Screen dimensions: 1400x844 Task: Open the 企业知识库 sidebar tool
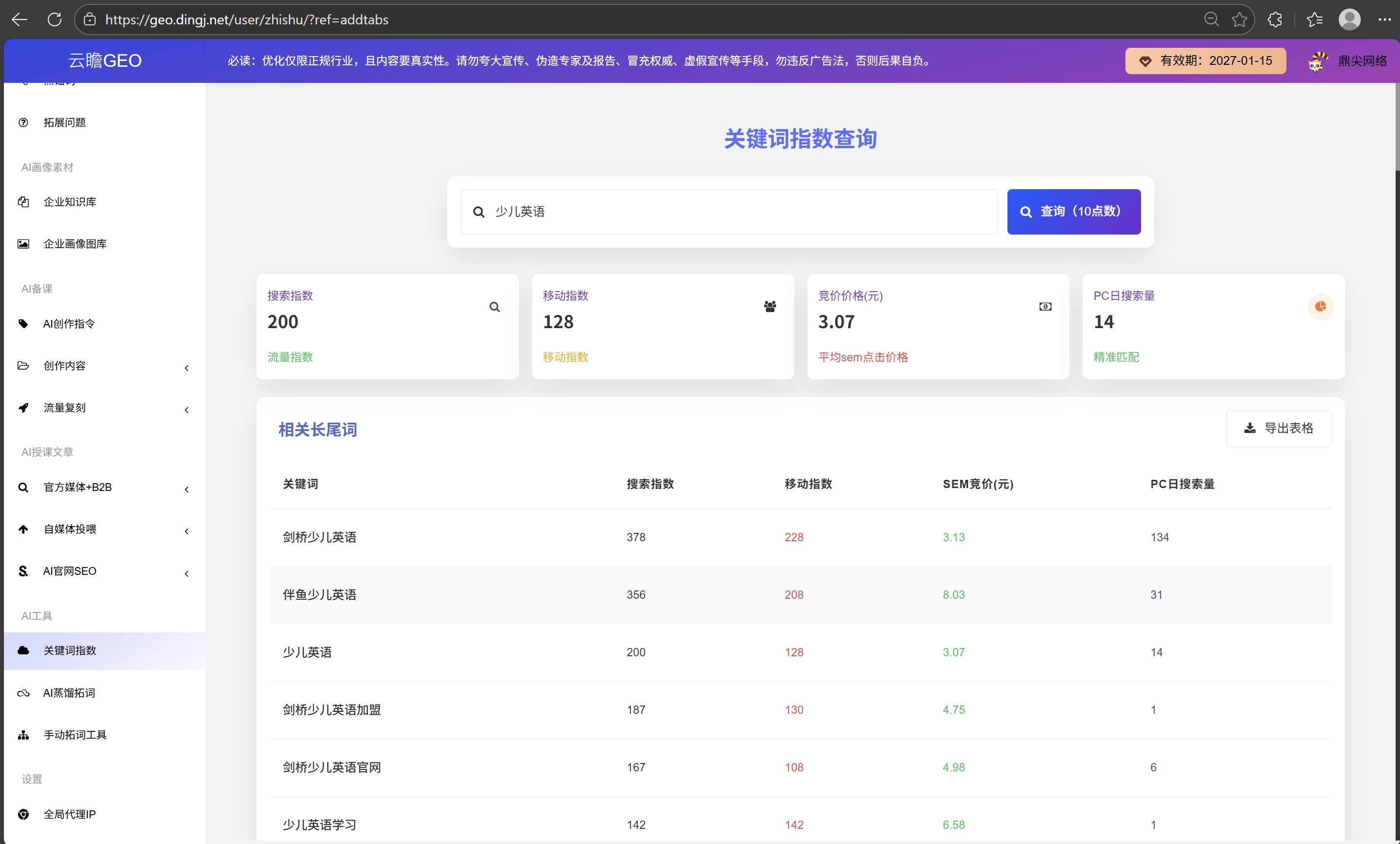tap(69, 202)
